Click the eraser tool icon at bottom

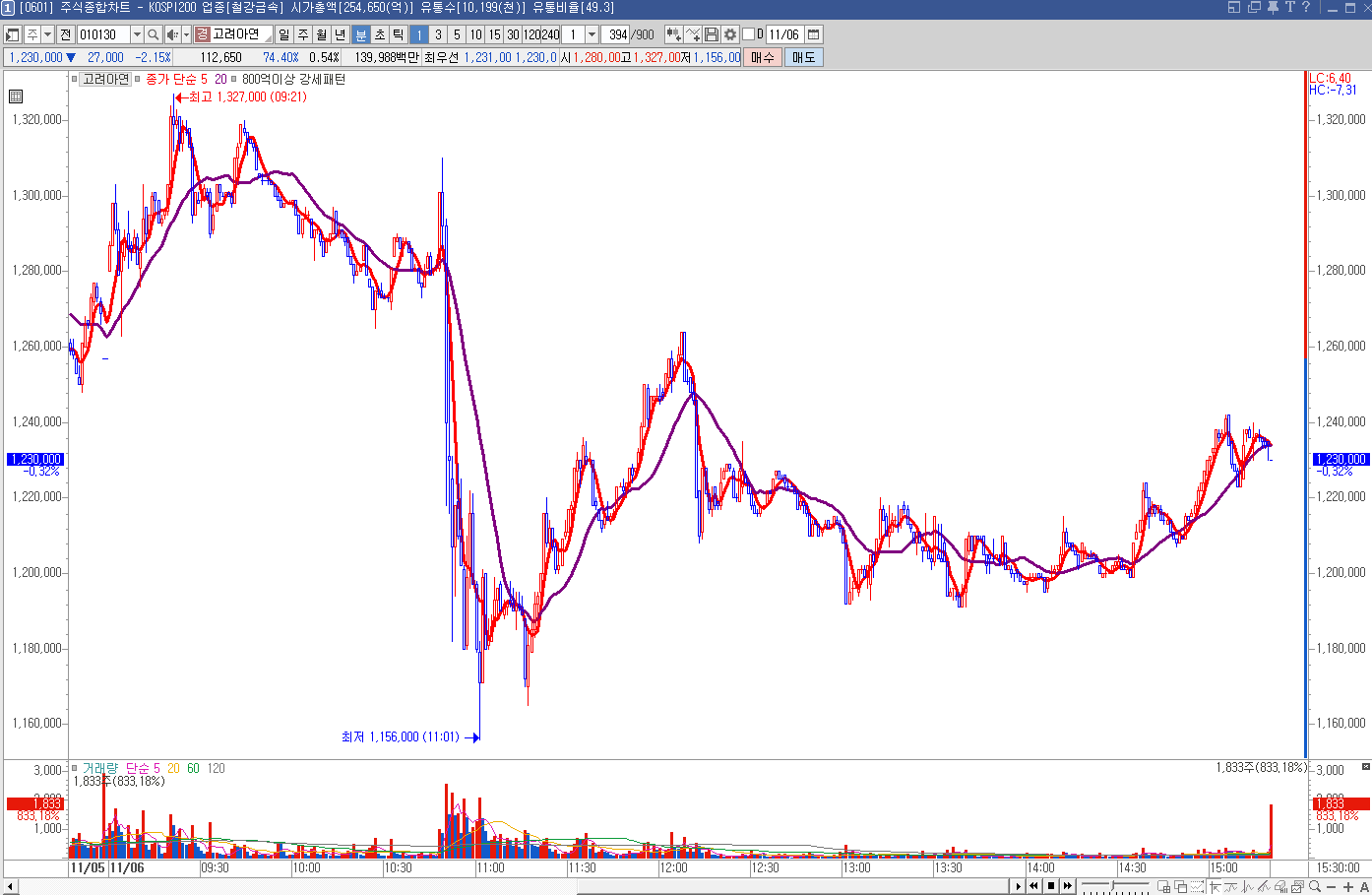point(1280,886)
